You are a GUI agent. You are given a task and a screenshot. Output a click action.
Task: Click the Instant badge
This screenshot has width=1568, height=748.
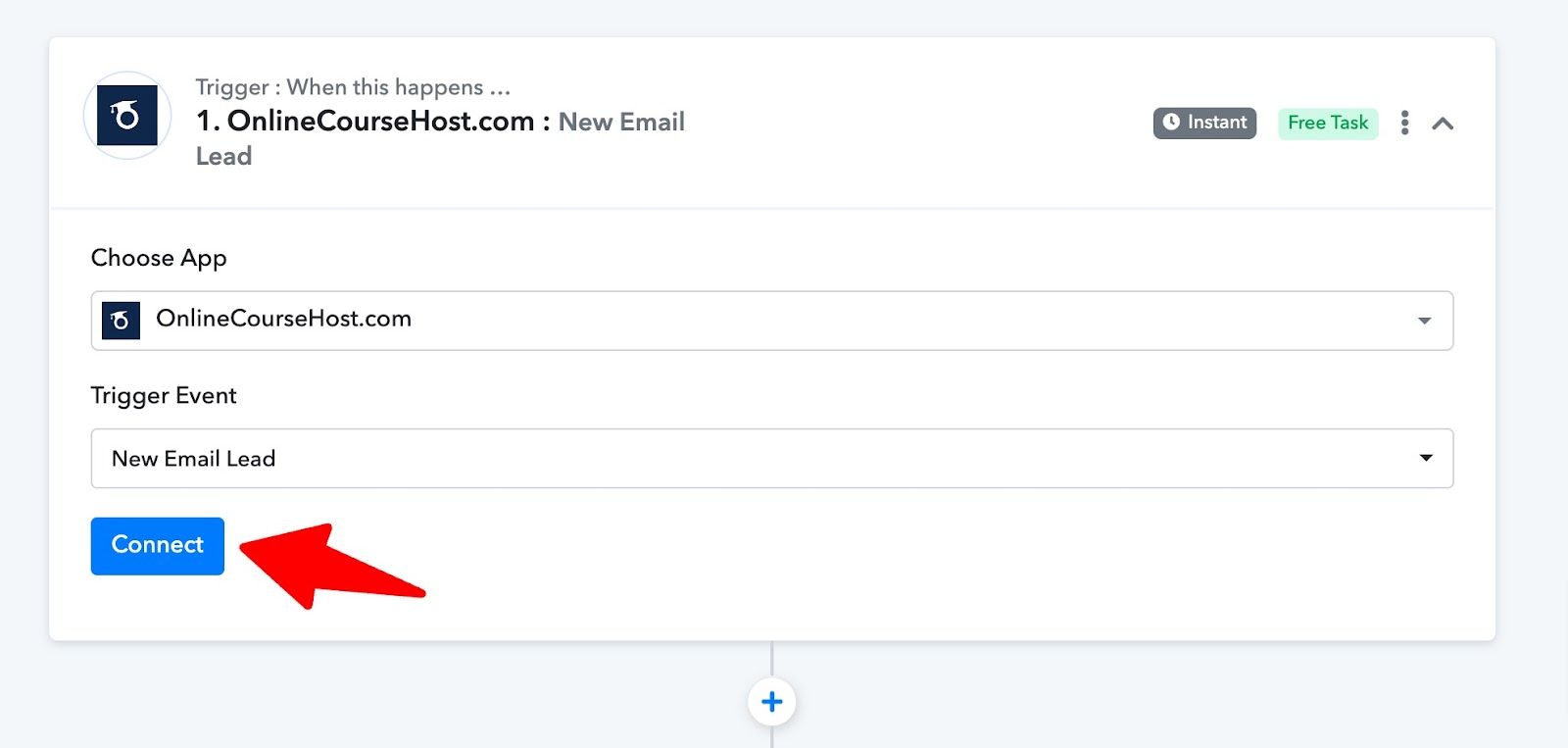(1204, 122)
